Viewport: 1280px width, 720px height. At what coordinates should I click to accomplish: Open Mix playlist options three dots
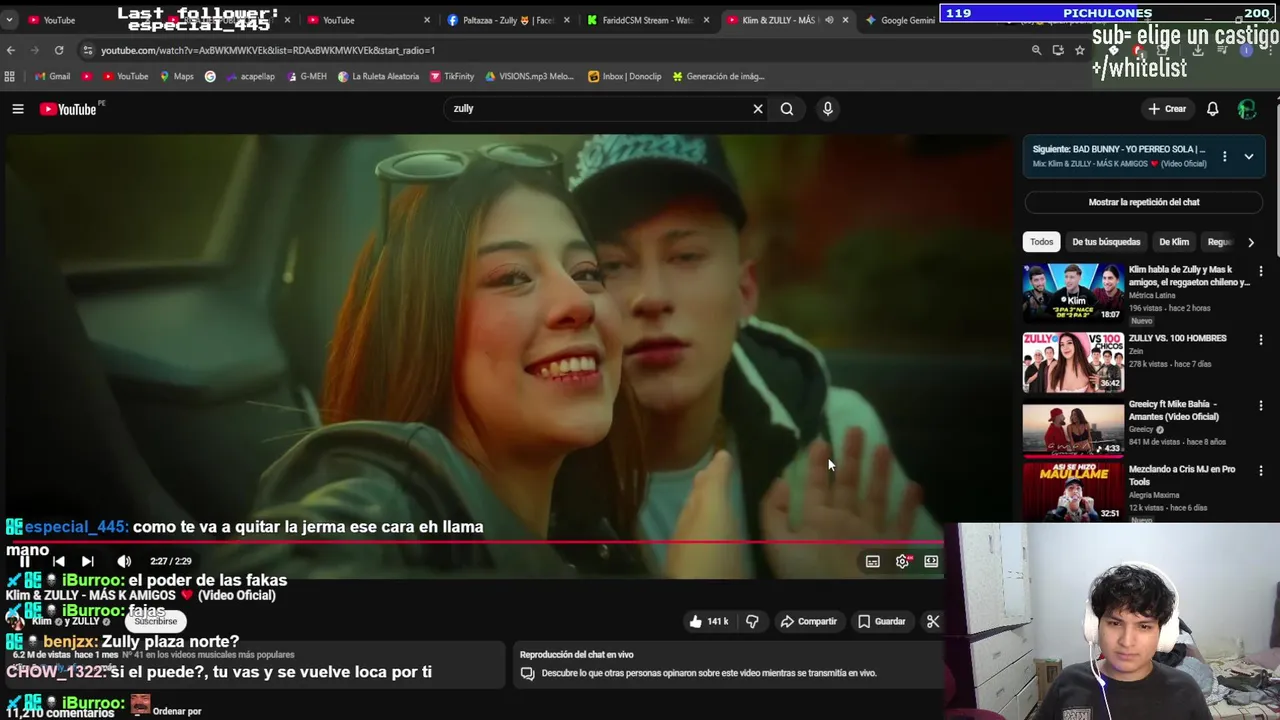click(x=1224, y=156)
